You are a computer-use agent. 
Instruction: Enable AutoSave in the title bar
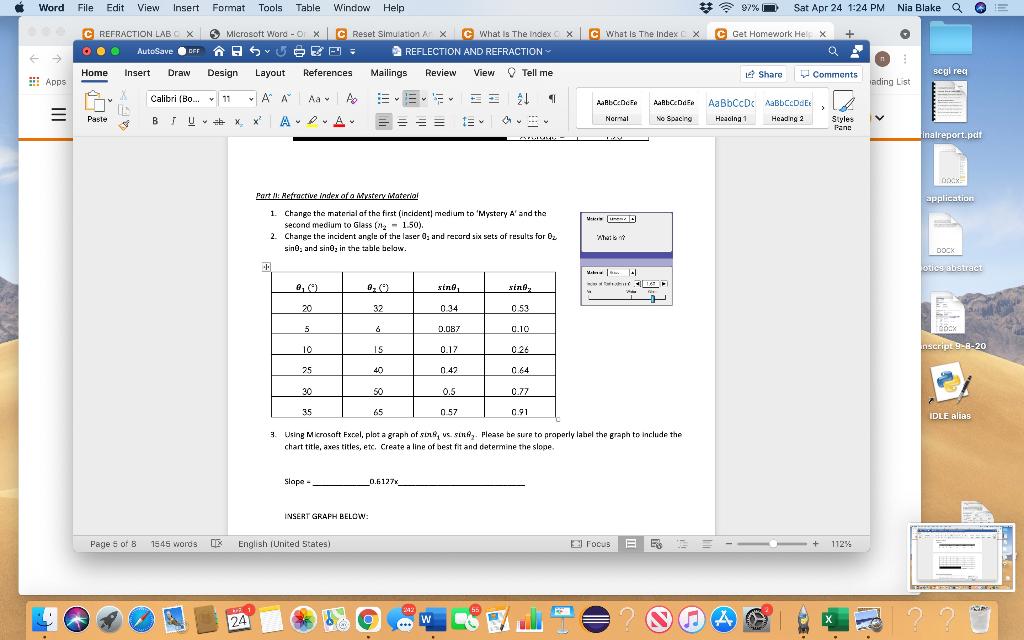pos(189,50)
